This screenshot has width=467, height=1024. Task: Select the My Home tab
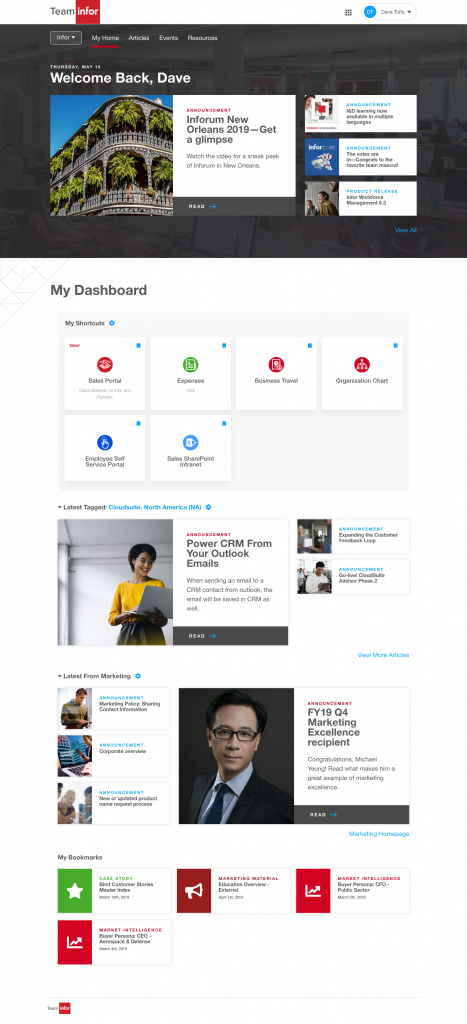tap(105, 38)
